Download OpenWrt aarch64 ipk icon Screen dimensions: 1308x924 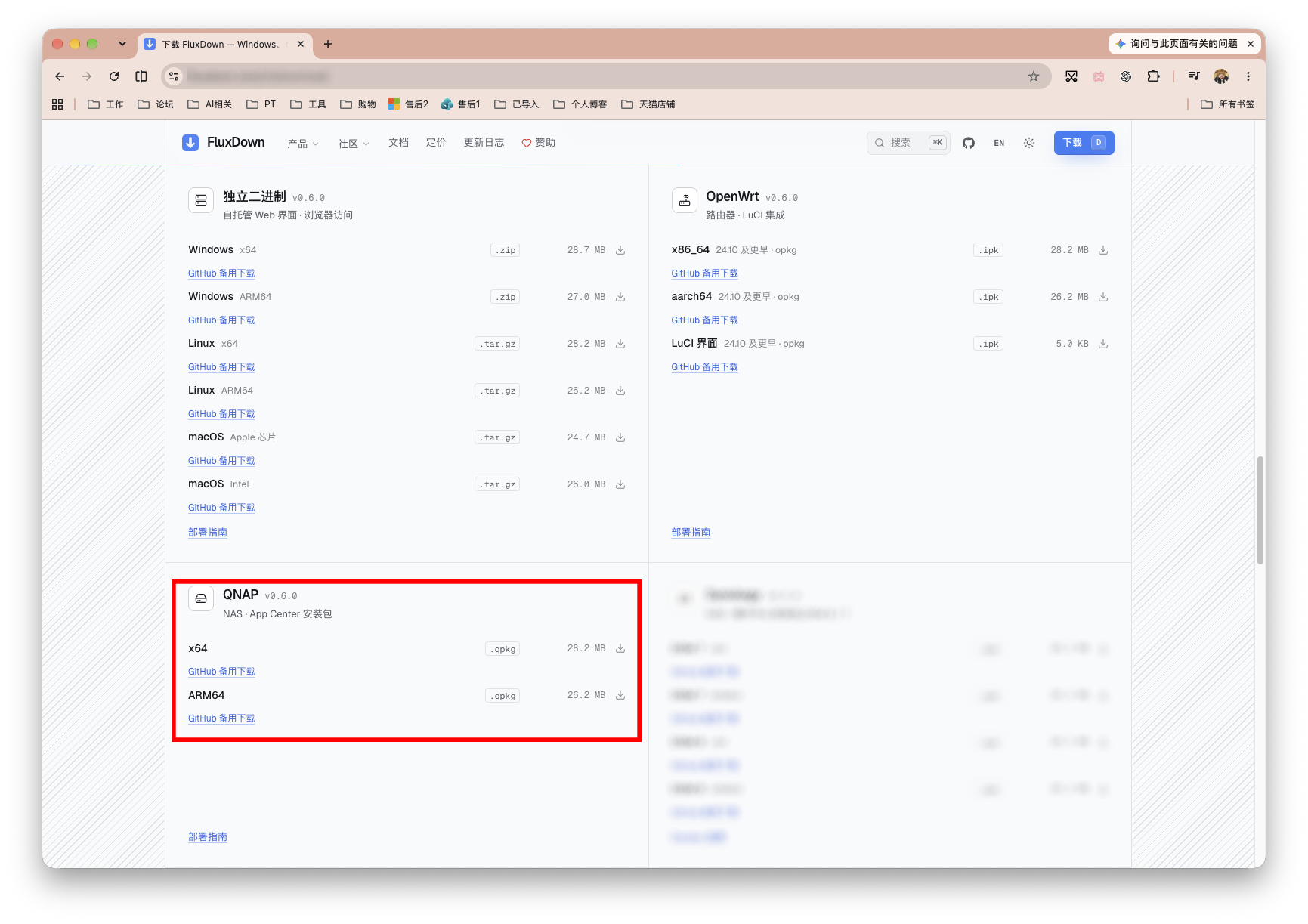point(1103,297)
